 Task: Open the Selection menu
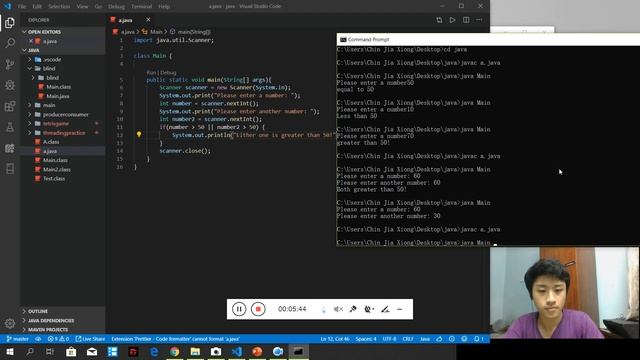click(59, 7)
